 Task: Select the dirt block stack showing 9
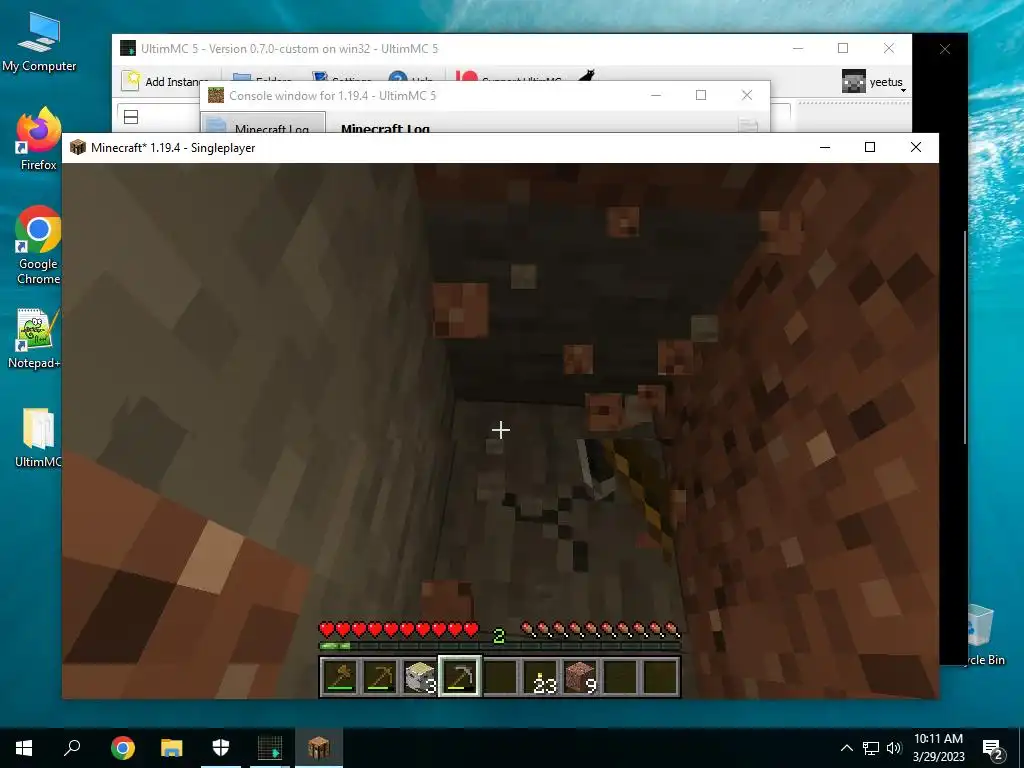[580, 677]
